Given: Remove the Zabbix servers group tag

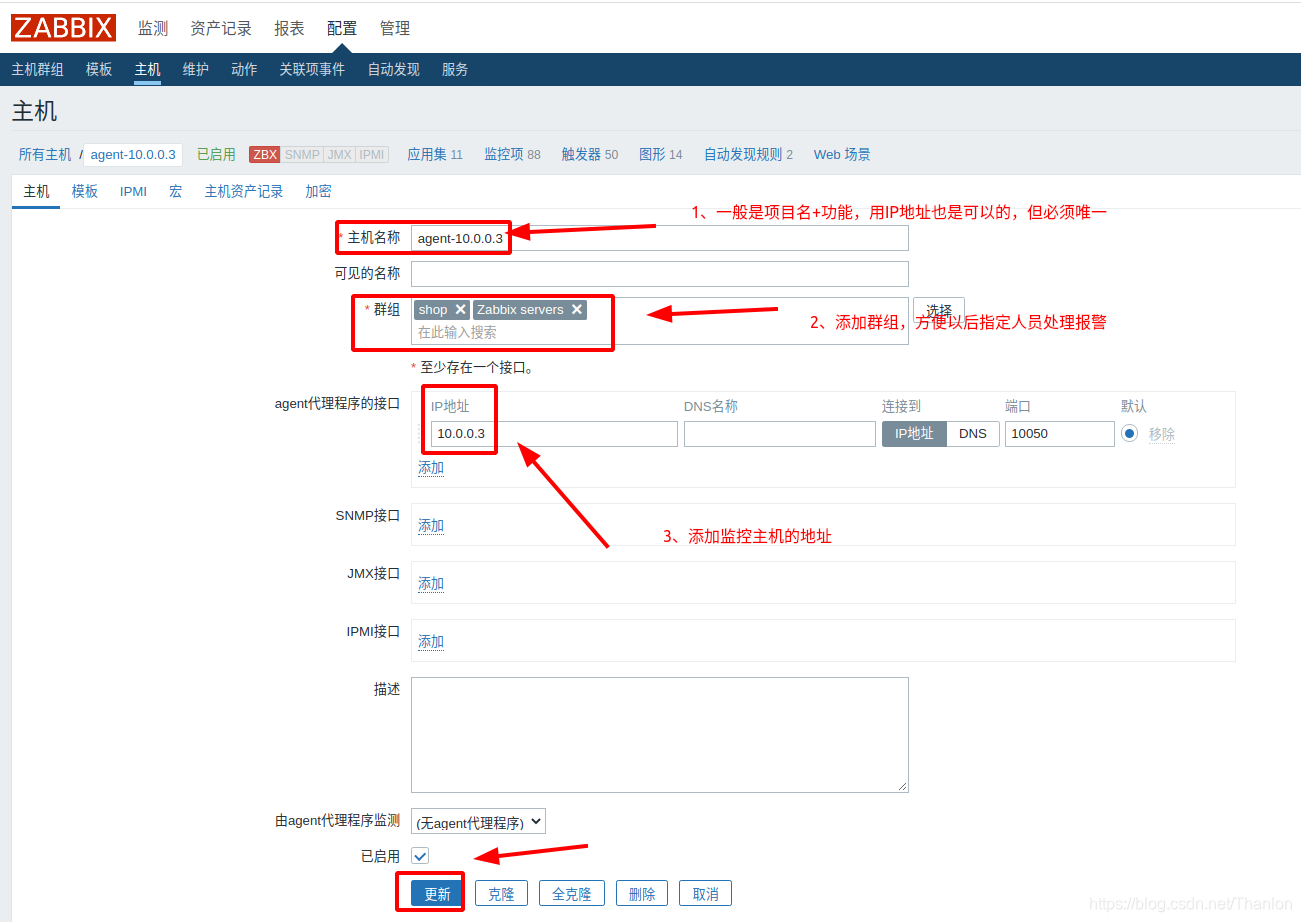Looking at the screenshot, I should [577, 310].
